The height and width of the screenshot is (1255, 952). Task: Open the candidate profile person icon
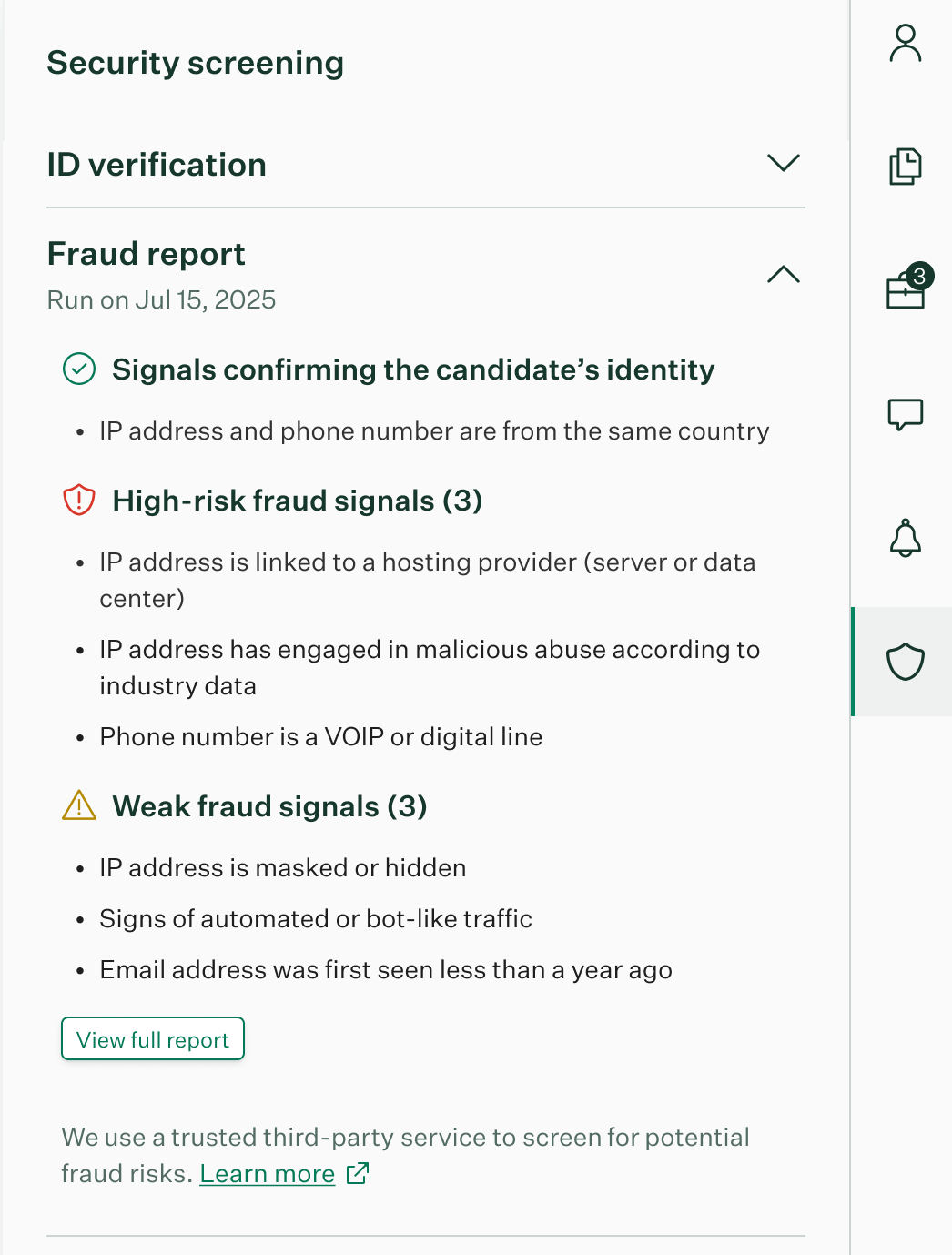(x=905, y=44)
